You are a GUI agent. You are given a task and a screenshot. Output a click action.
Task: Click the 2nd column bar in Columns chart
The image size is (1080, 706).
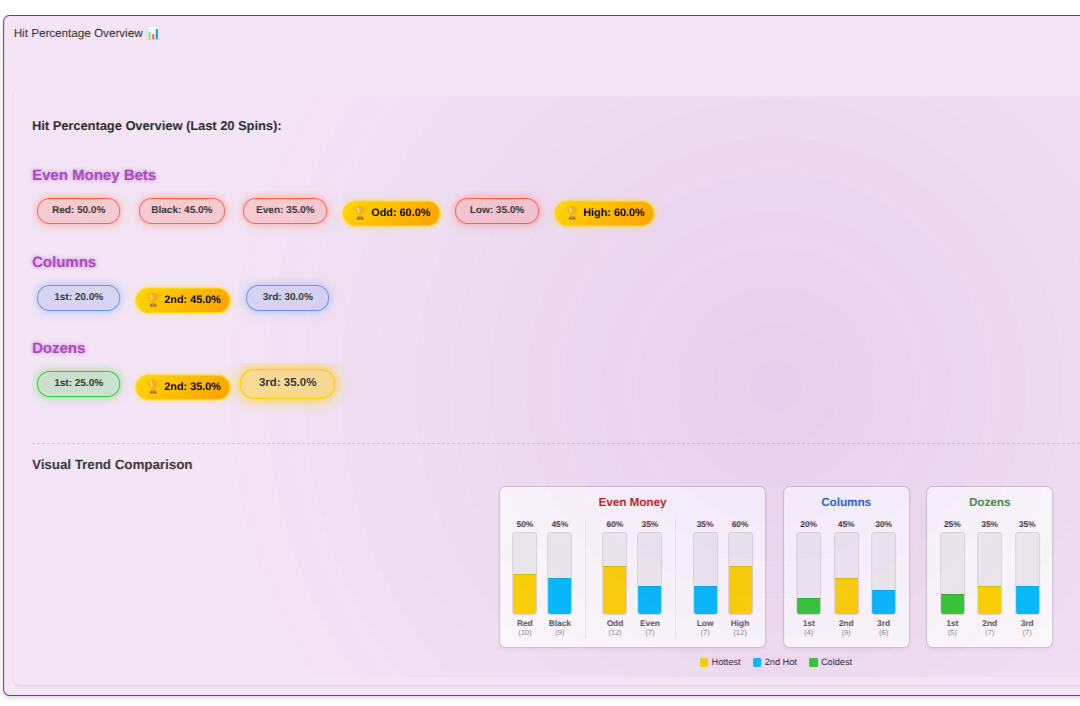(846, 596)
